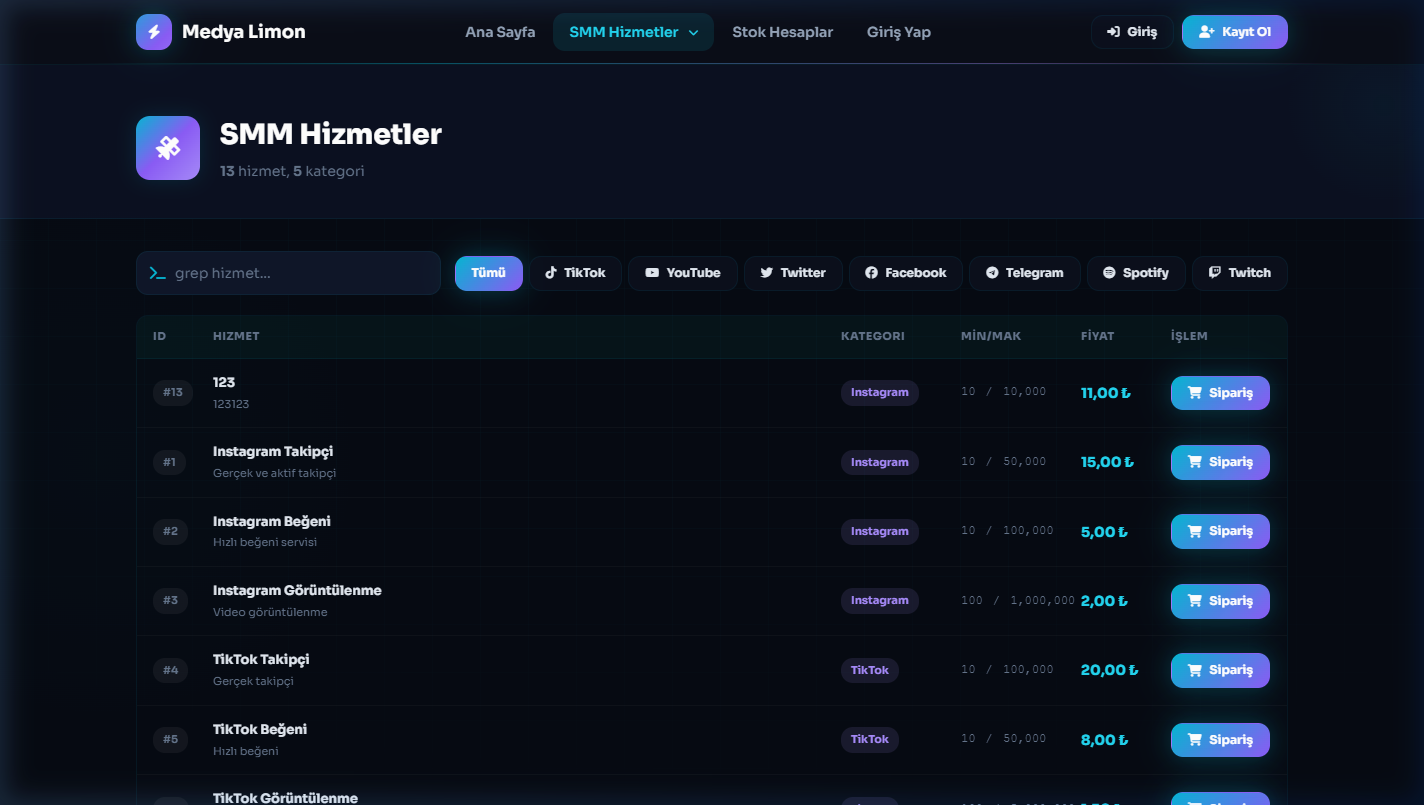This screenshot has width=1424, height=805.
Task: Click the YouTube logo icon in filter
Action: [x=652, y=273]
